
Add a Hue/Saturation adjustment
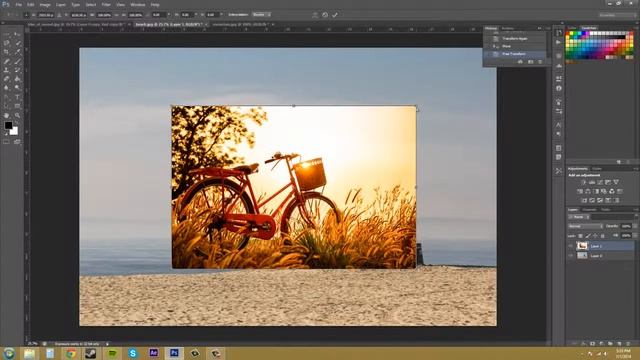pyautogui.click(x=580, y=191)
